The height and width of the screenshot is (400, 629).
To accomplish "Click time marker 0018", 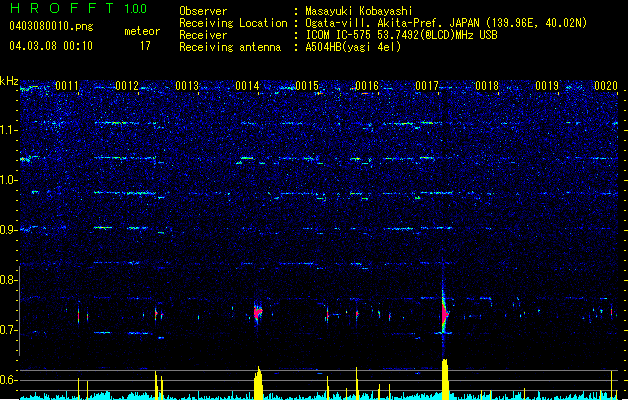I will pos(487,86).
